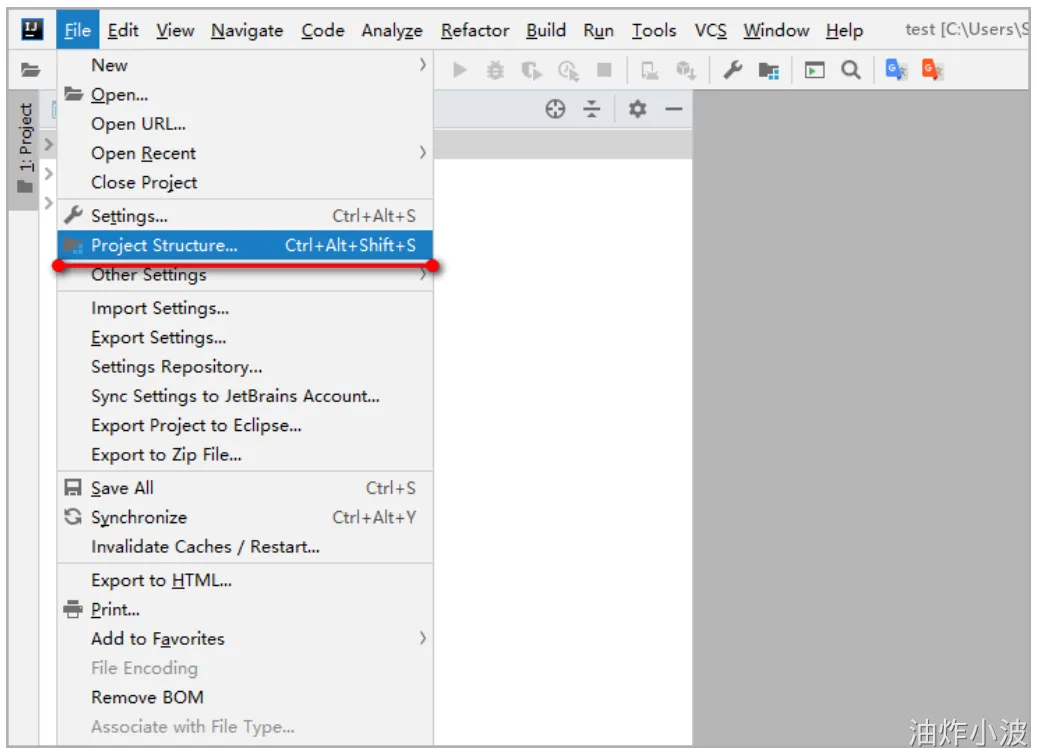Open the Tools menu
1037x756 pixels.
[653, 30]
